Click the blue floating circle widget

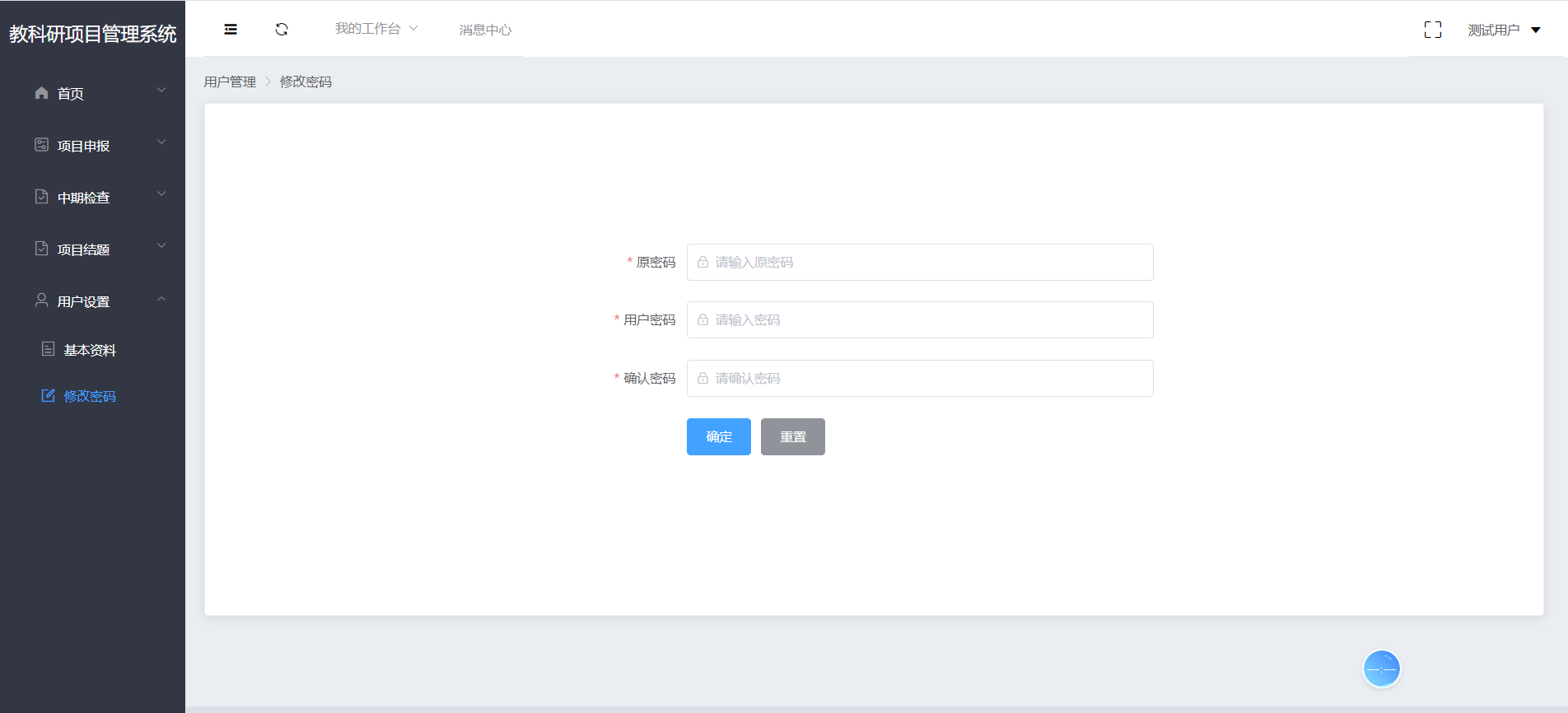tap(1382, 669)
